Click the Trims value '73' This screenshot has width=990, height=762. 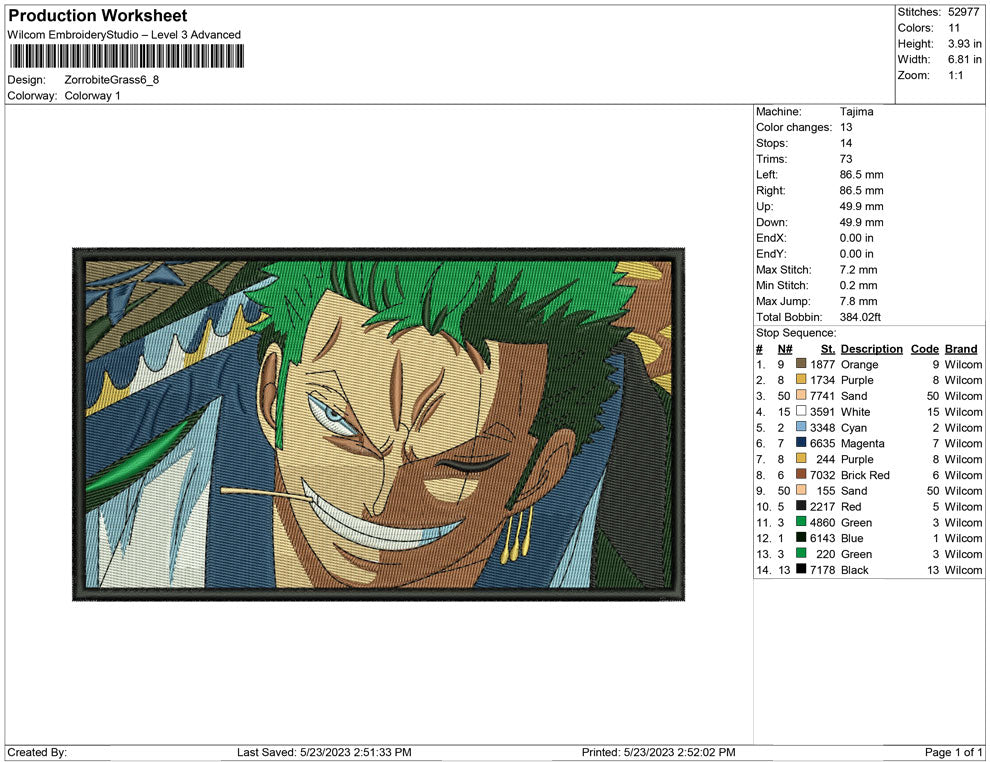(x=846, y=159)
